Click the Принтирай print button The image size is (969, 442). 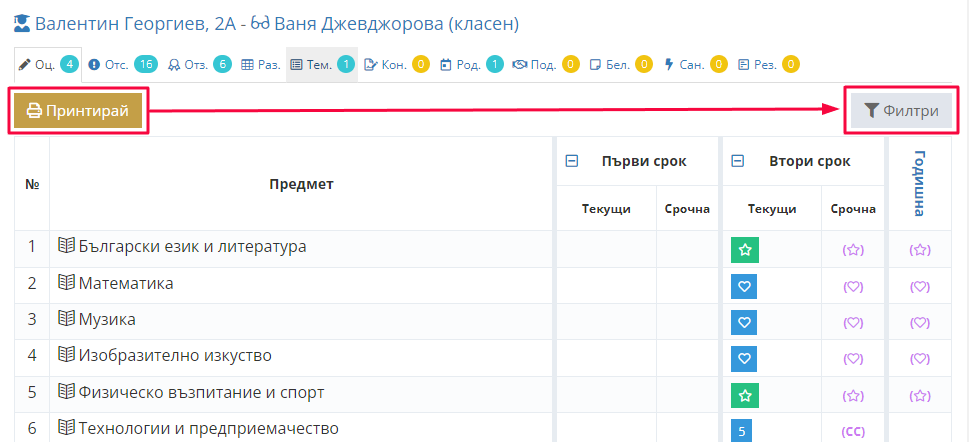(x=78, y=111)
